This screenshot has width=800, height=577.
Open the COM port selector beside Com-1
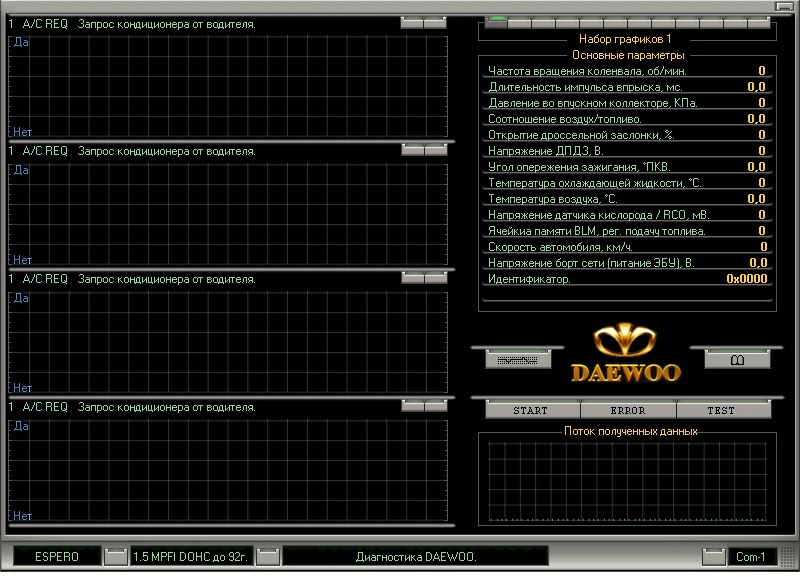[713, 556]
